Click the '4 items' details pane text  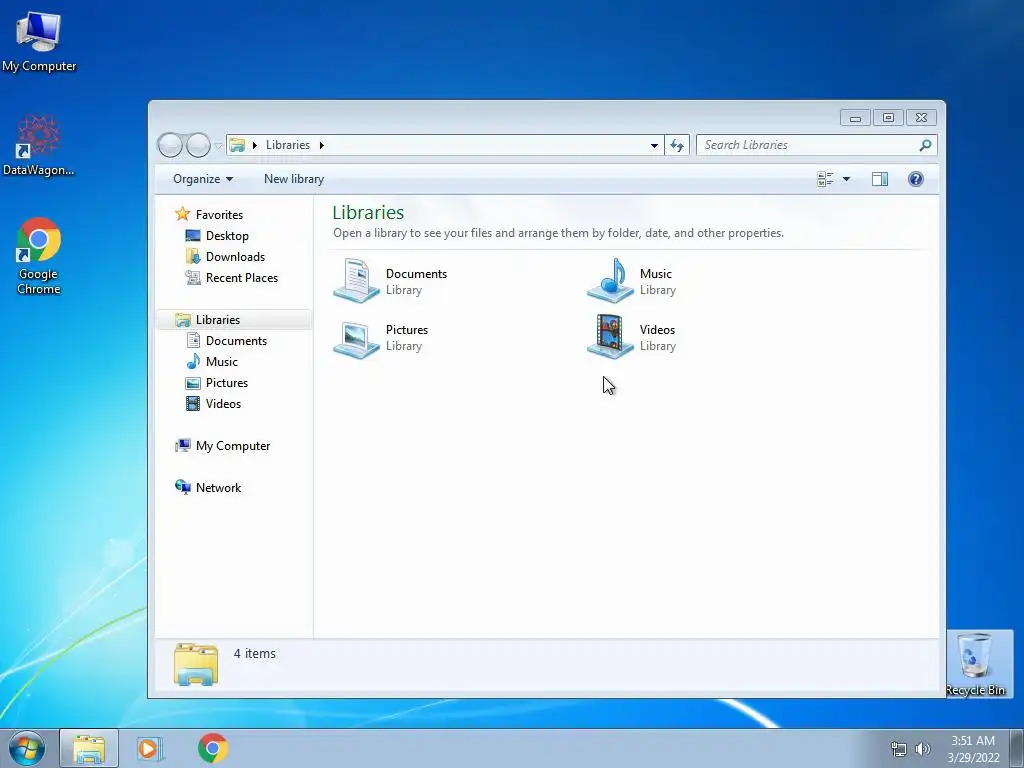click(x=255, y=654)
